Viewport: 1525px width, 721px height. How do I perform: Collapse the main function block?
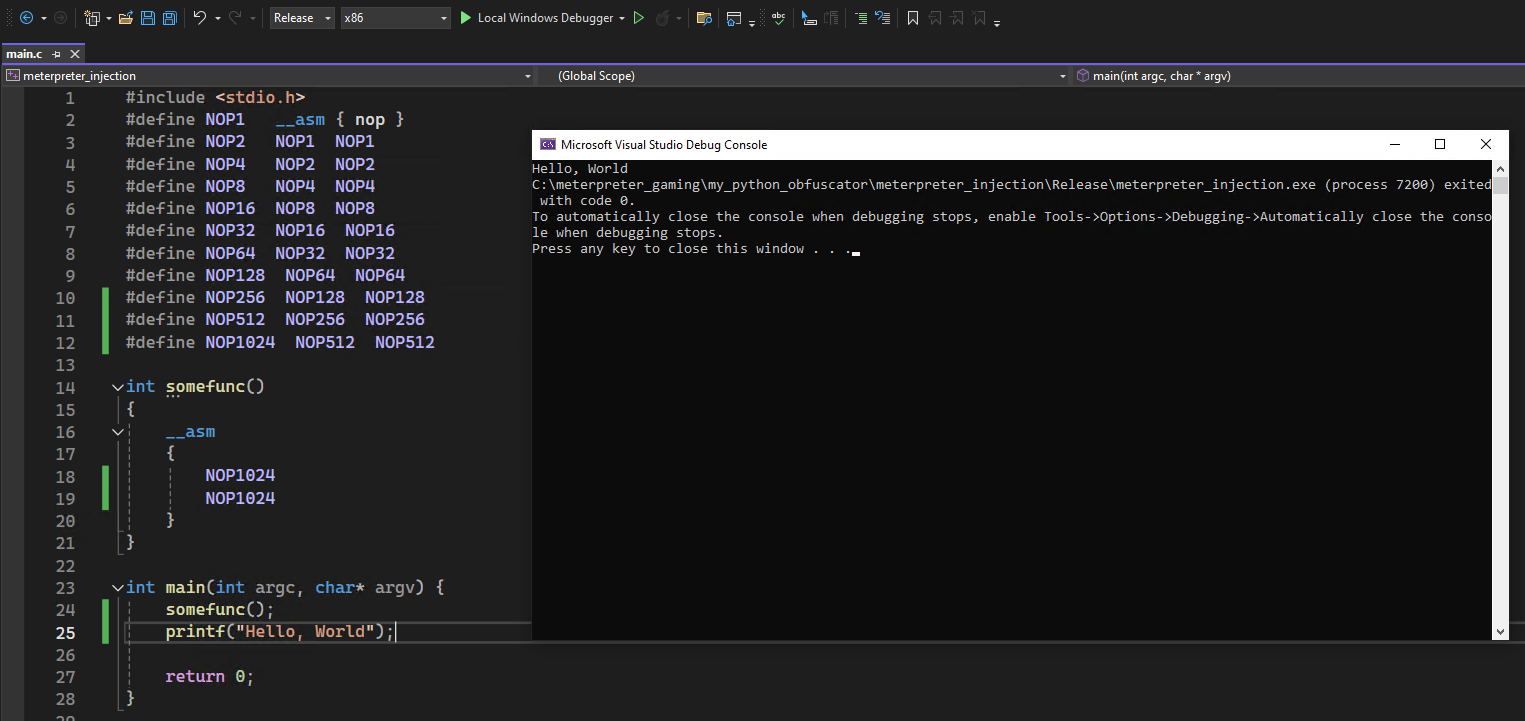[x=119, y=588]
